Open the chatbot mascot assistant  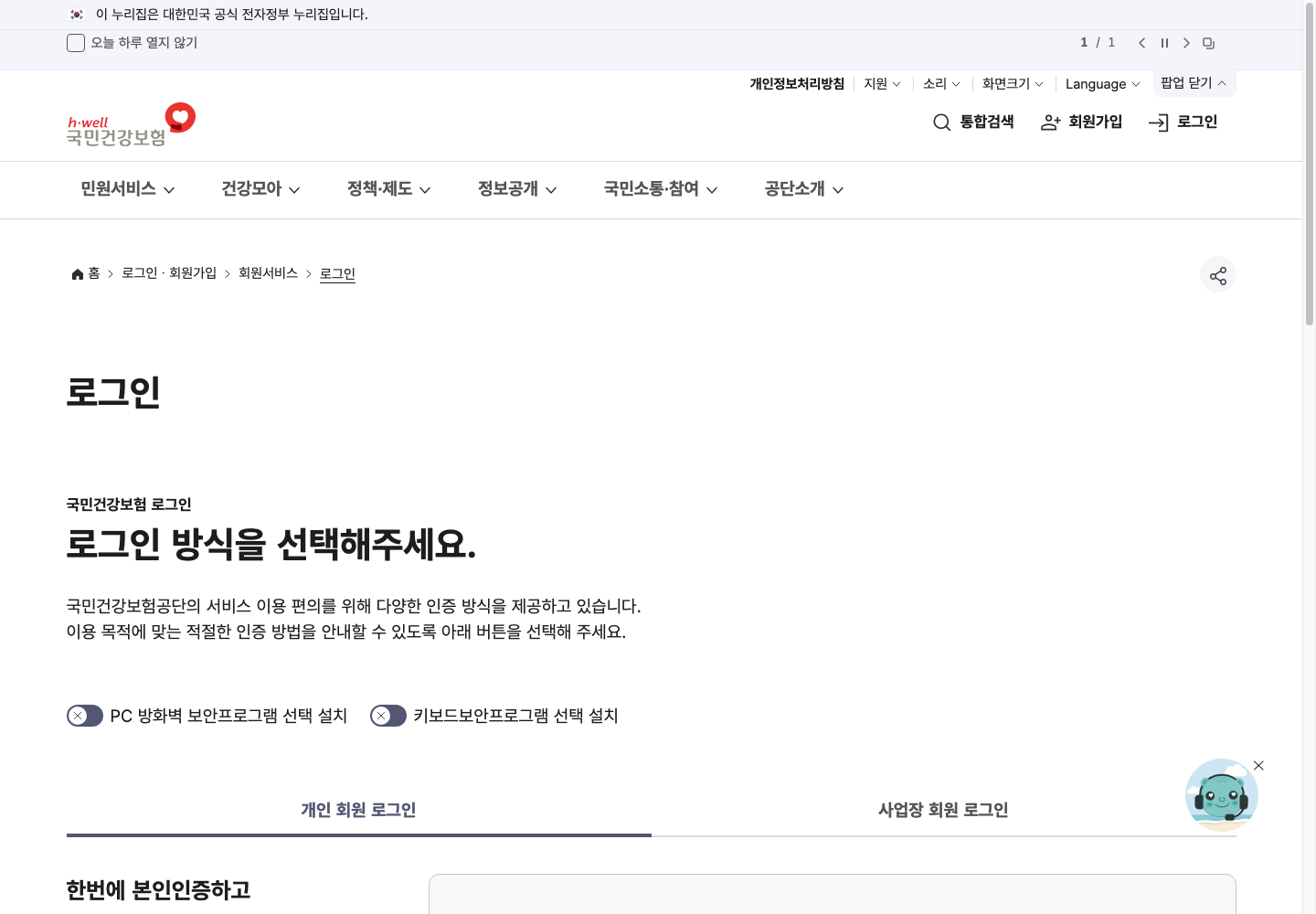tap(1221, 795)
